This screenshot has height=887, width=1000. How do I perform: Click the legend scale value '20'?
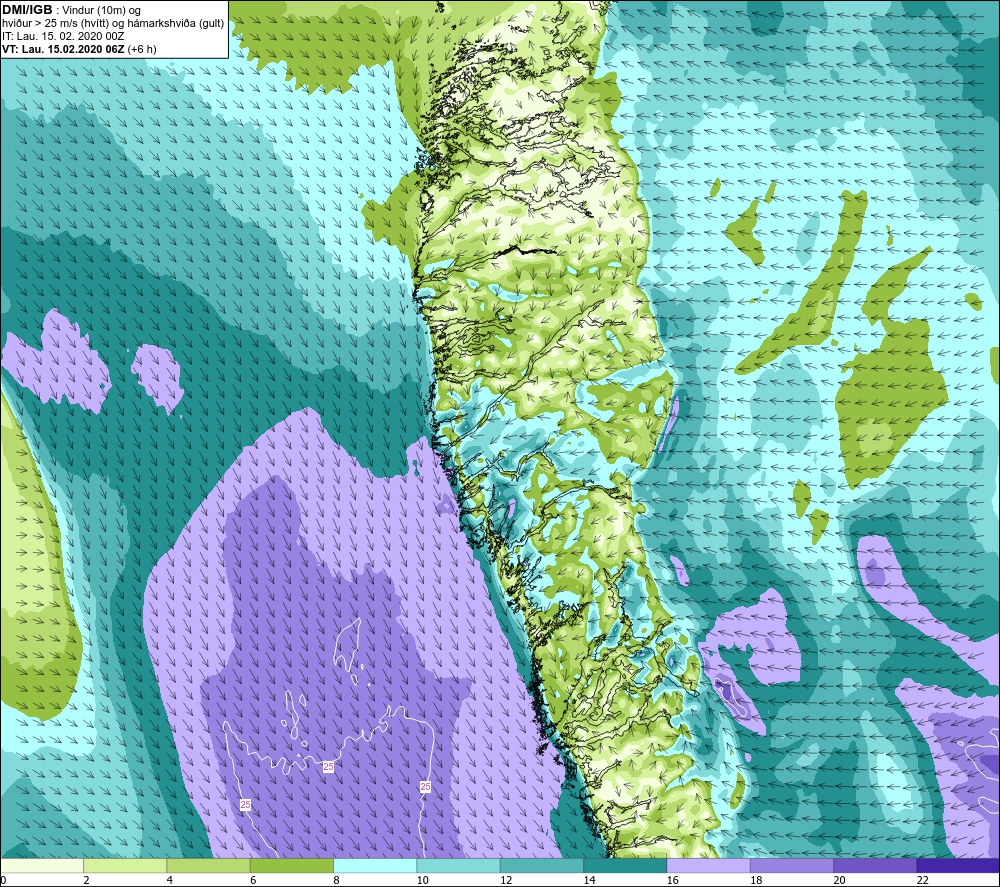(x=839, y=880)
